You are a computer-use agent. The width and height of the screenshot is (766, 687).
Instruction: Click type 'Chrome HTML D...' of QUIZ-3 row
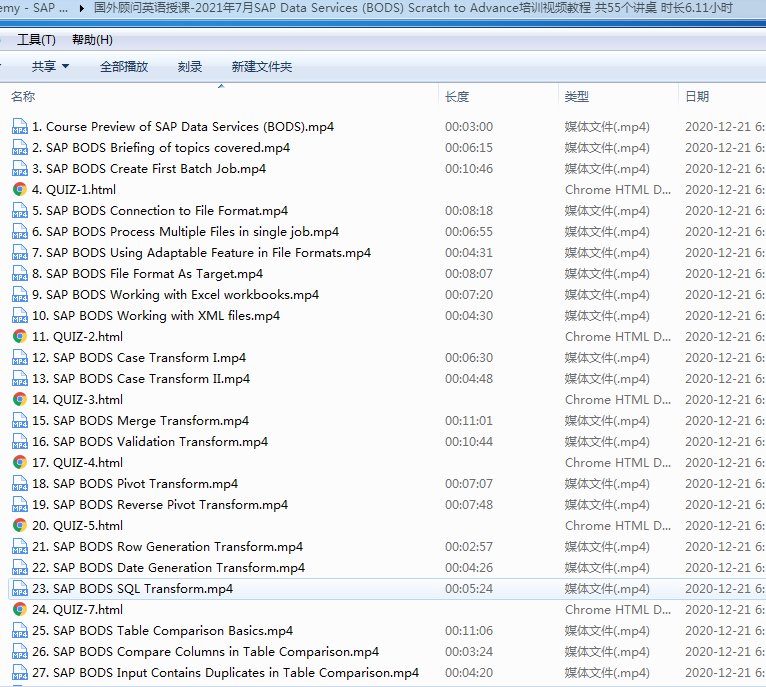pyautogui.click(x=618, y=400)
